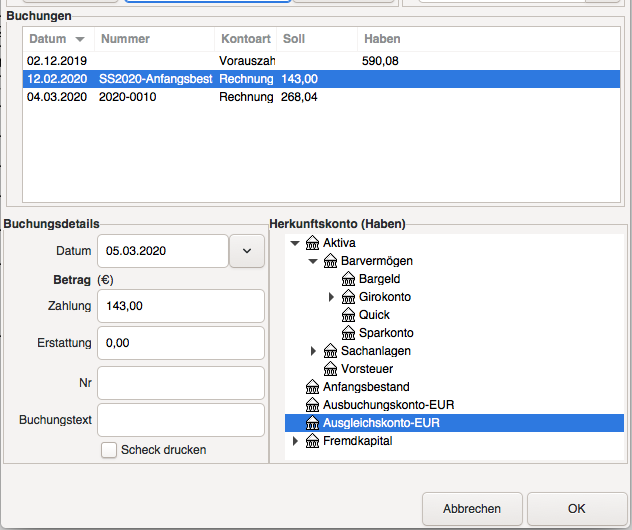Screen dimensions: 632x530
Task: Select the Girokonto account icon
Action: pos(348,297)
